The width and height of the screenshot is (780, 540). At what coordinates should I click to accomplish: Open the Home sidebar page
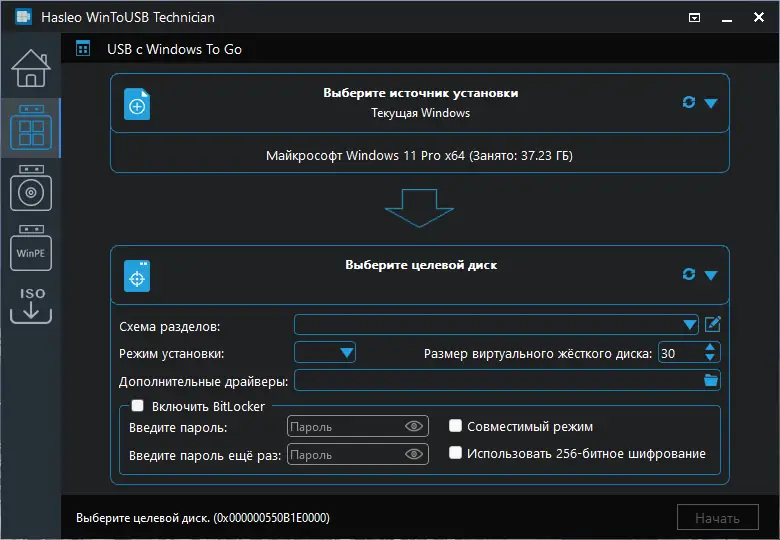[x=30, y=68]
